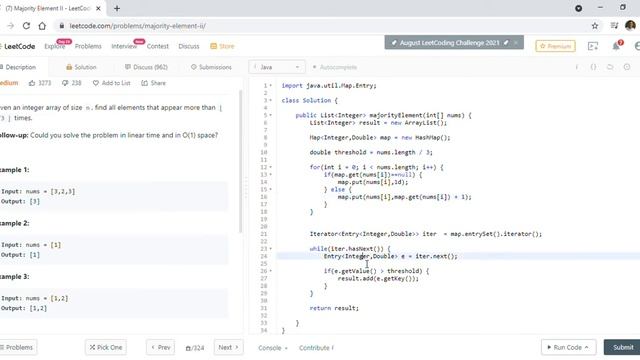Dismiss the August LeetCoding Challenge banner

(x=516, y=43)
